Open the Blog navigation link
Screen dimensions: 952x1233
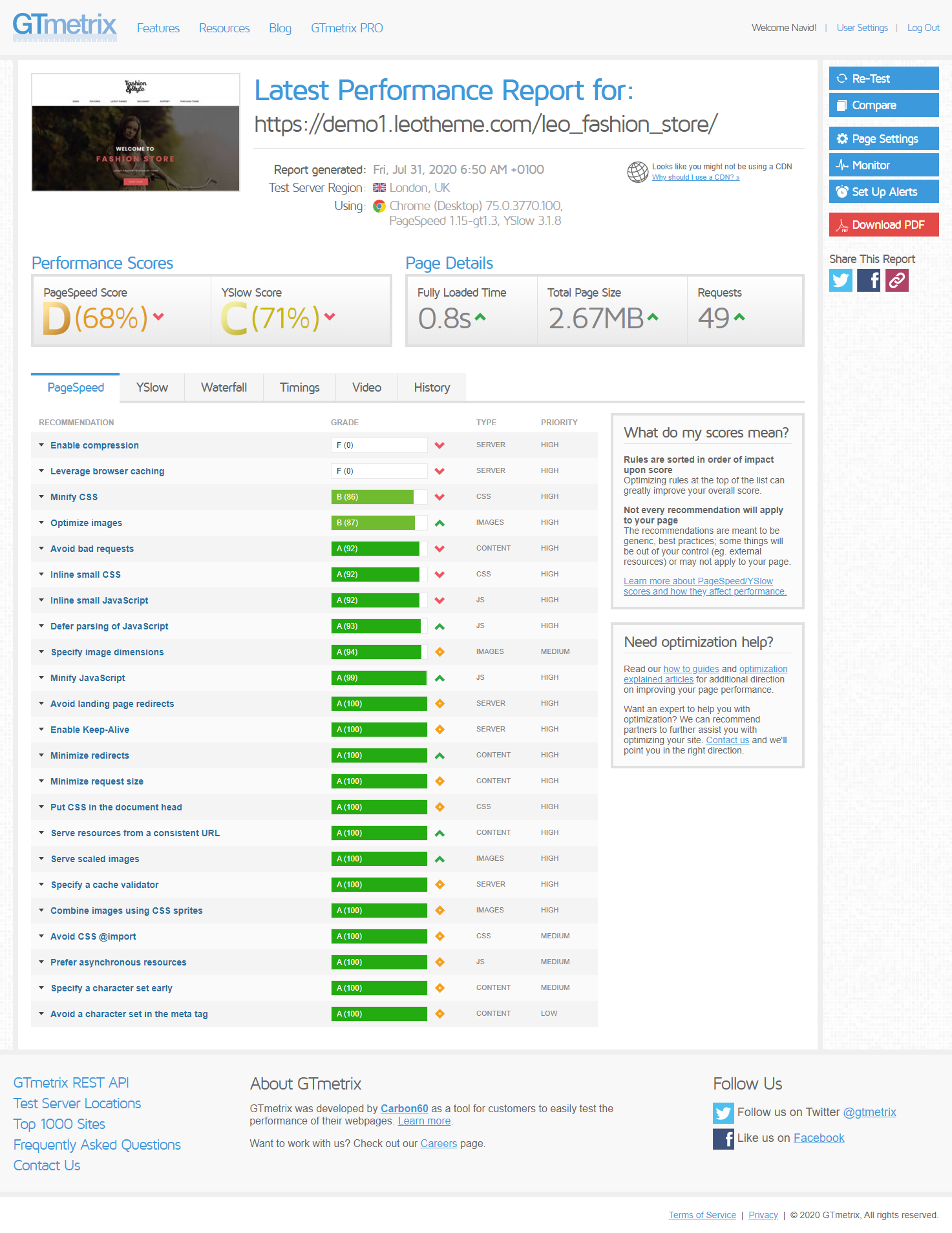pyautogui.click(x=280, y=28)
